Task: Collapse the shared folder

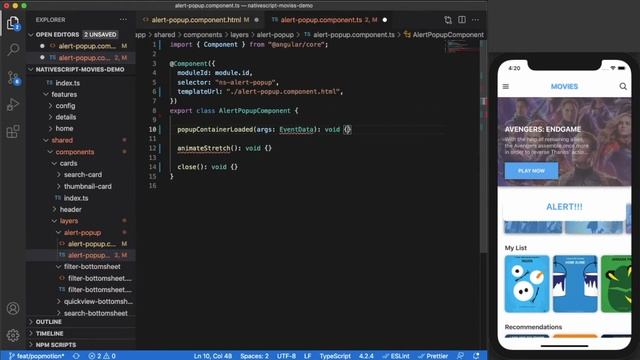Action: point(62,140)
